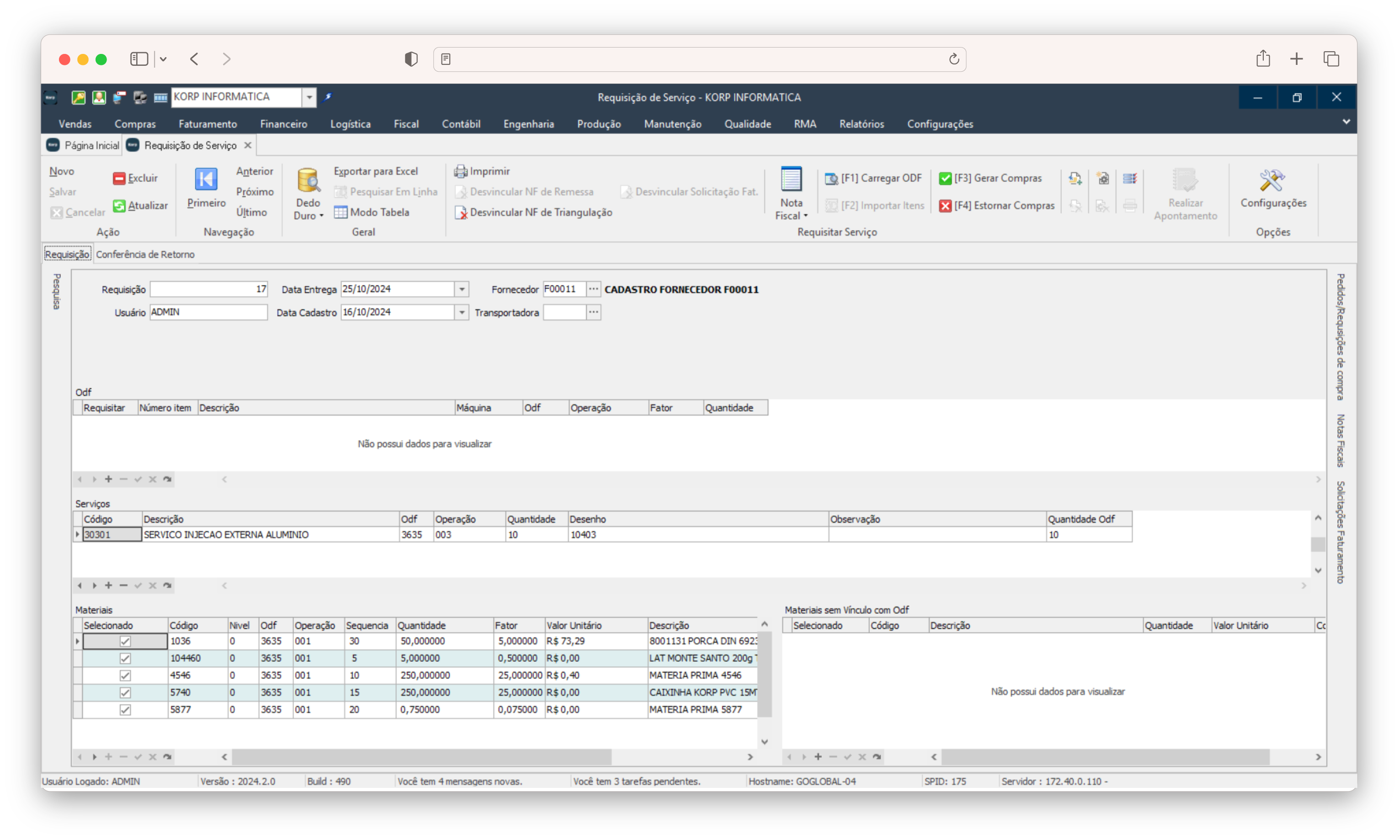Click Exportar para Excel
The width and height of the screenshot is (1400, 840).
[x=375, y=171]
